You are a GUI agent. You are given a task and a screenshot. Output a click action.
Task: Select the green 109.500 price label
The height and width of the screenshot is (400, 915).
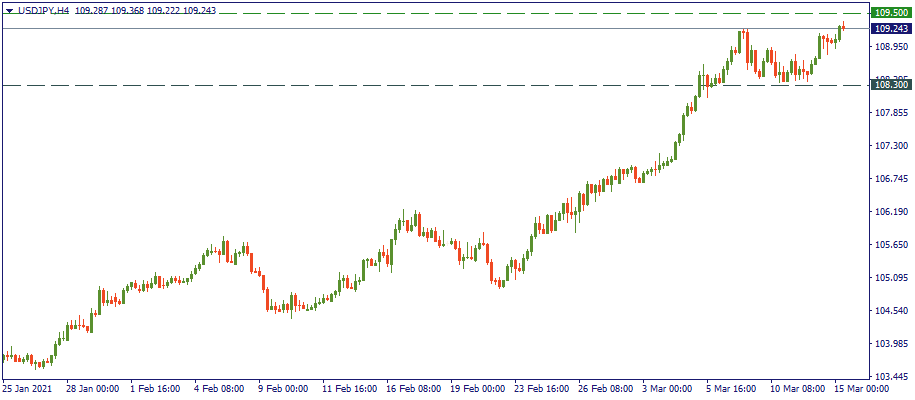[x=889, y=13]
